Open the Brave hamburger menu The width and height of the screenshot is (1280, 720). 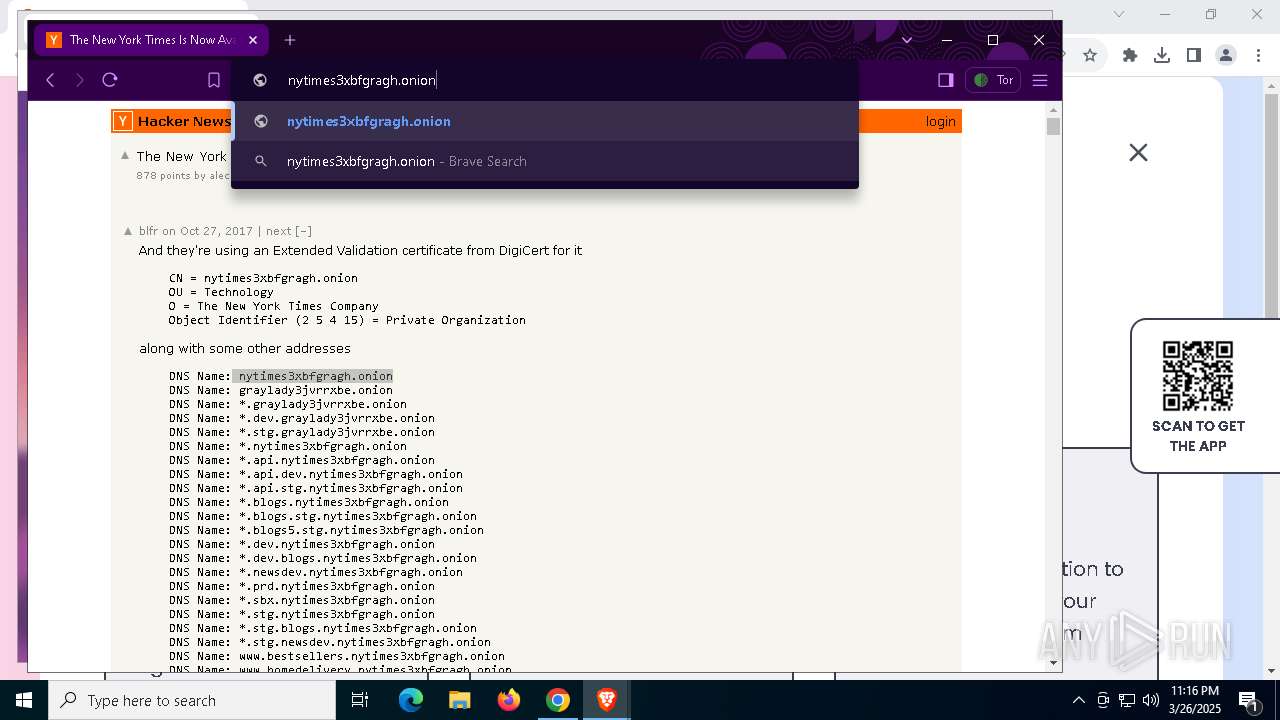tap(1040, 80)
